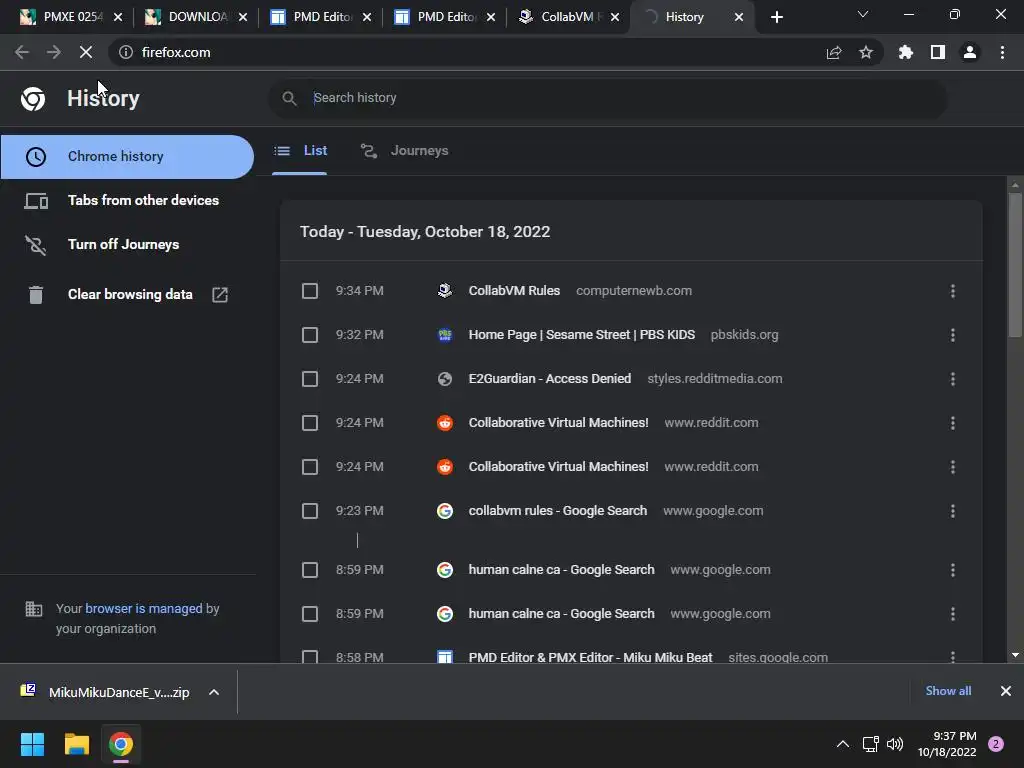This screenshot has width=1024, height=768.
Task: Select the List tab
Action: [300, 151]
